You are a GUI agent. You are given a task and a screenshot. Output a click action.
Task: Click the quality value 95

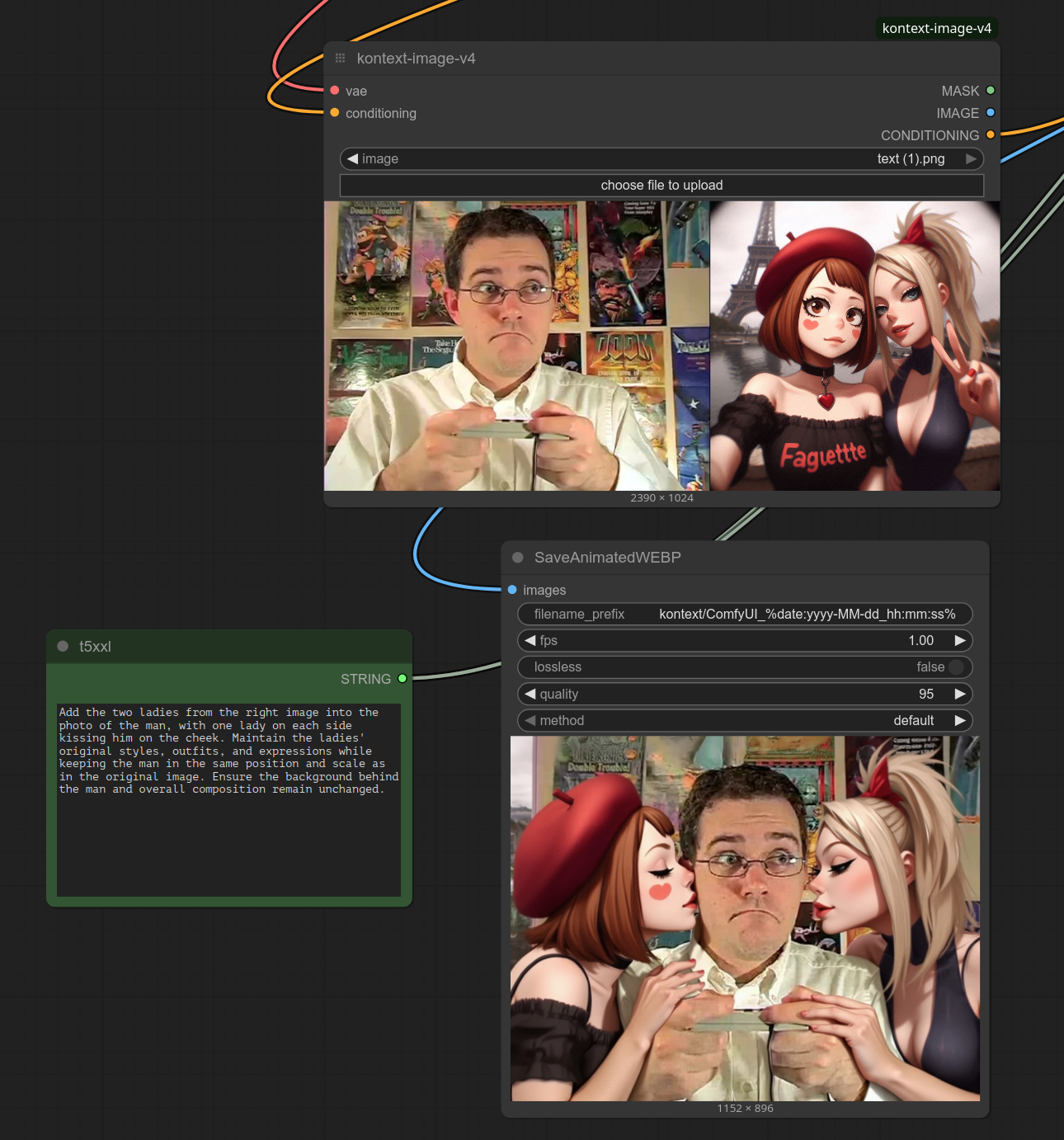coord(926,694)
